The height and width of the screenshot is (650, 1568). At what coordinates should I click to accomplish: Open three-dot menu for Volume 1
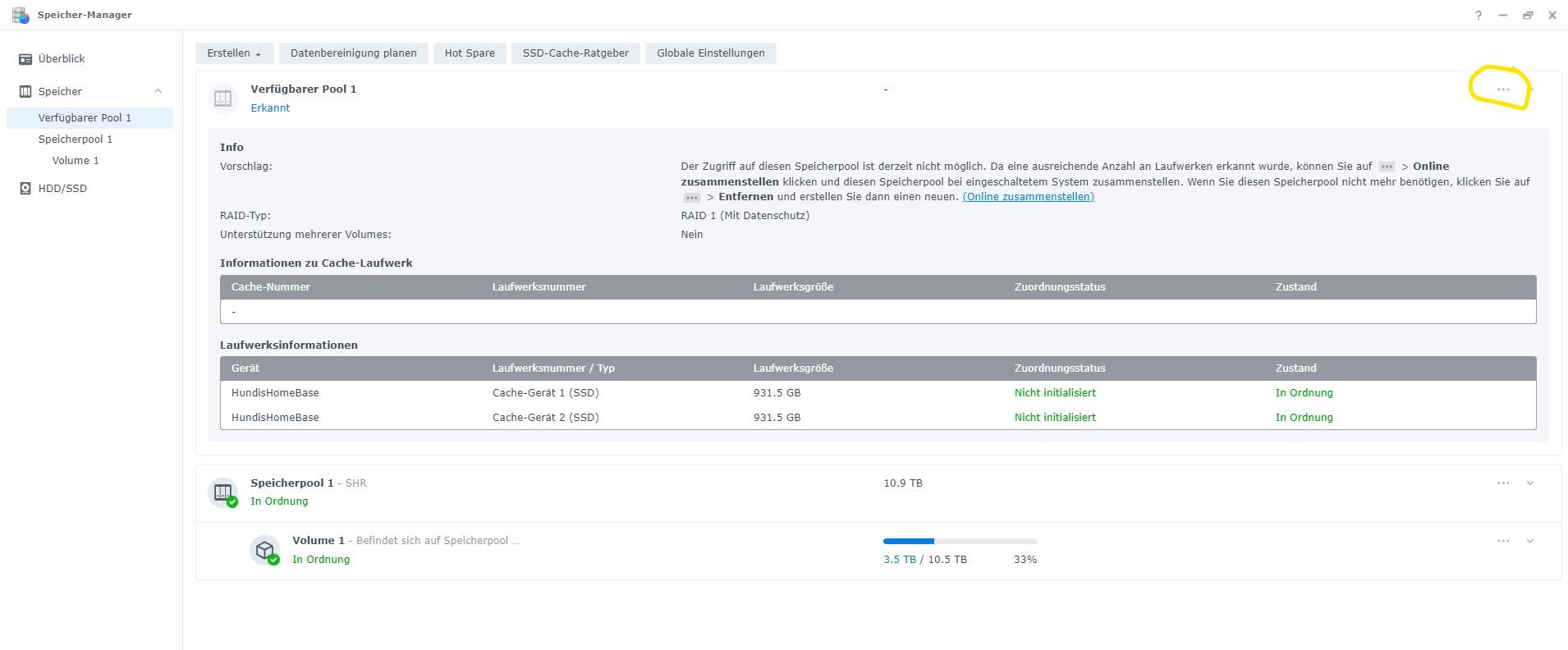click(1502, 541)
